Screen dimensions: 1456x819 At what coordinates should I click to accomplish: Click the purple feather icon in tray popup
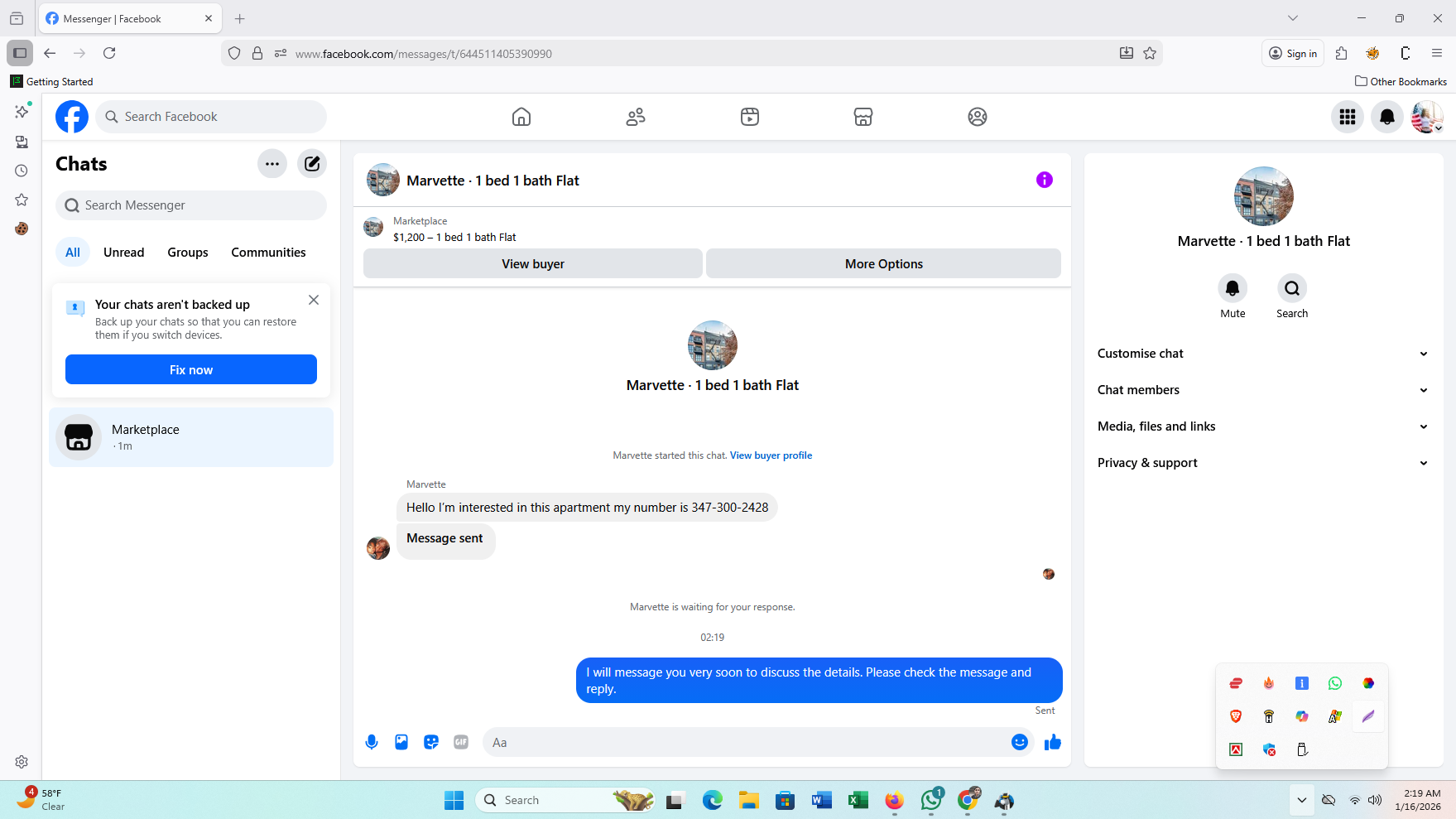point(1368,716)
